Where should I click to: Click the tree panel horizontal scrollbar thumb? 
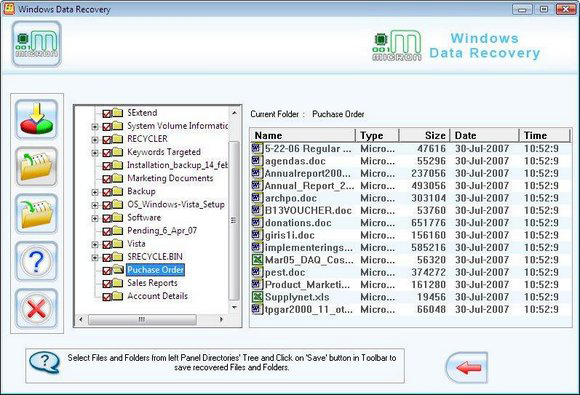click(142, 319)
